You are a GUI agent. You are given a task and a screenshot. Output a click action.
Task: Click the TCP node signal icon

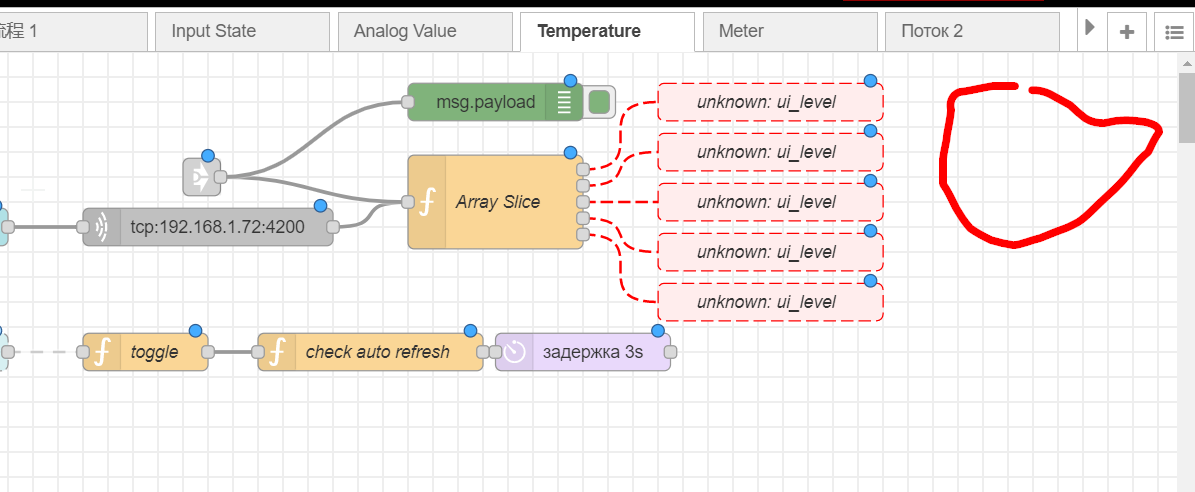click(x=101, y=227)
